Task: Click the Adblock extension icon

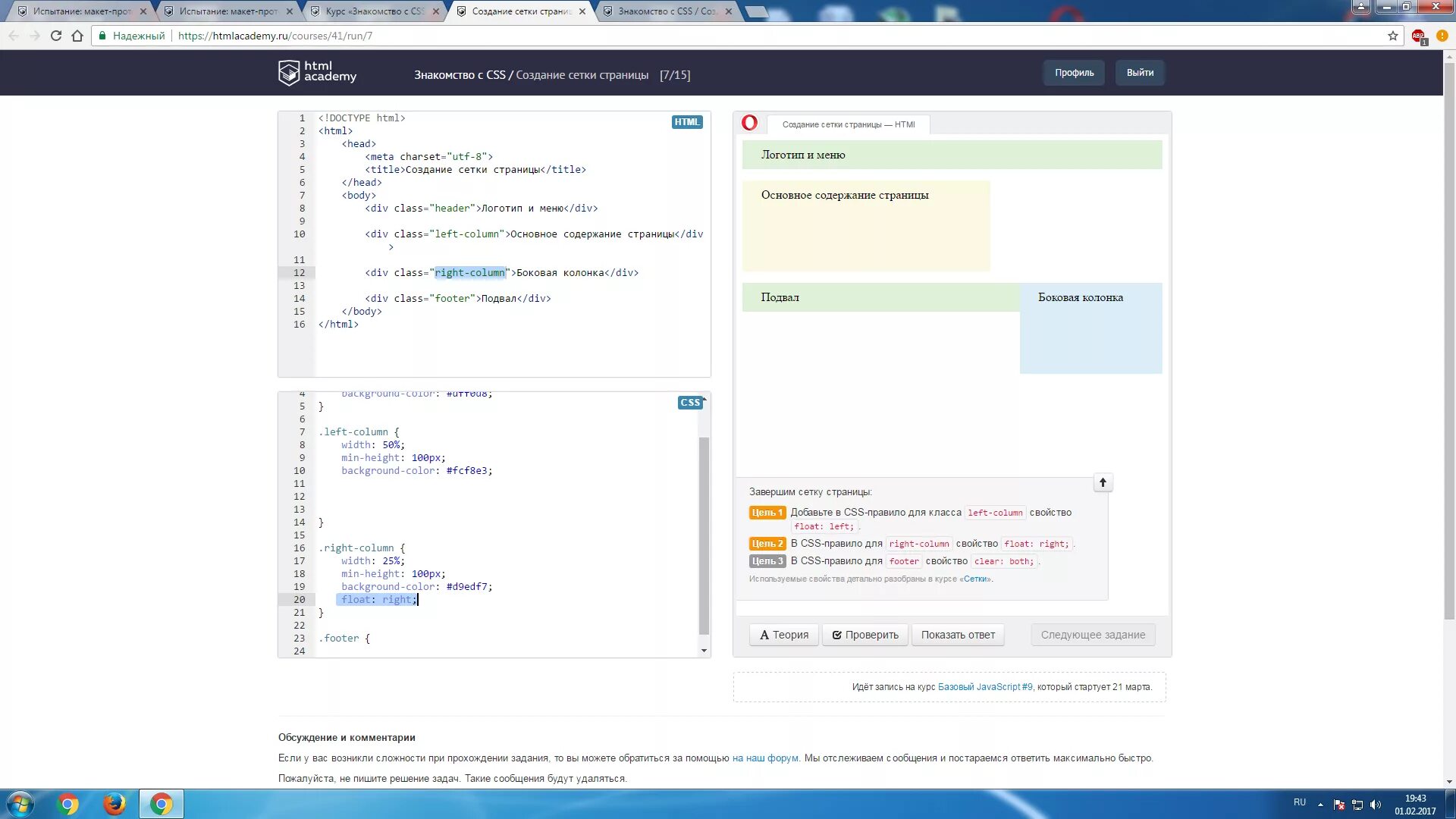Action: pyautogui.click(x=1418, y=36)
